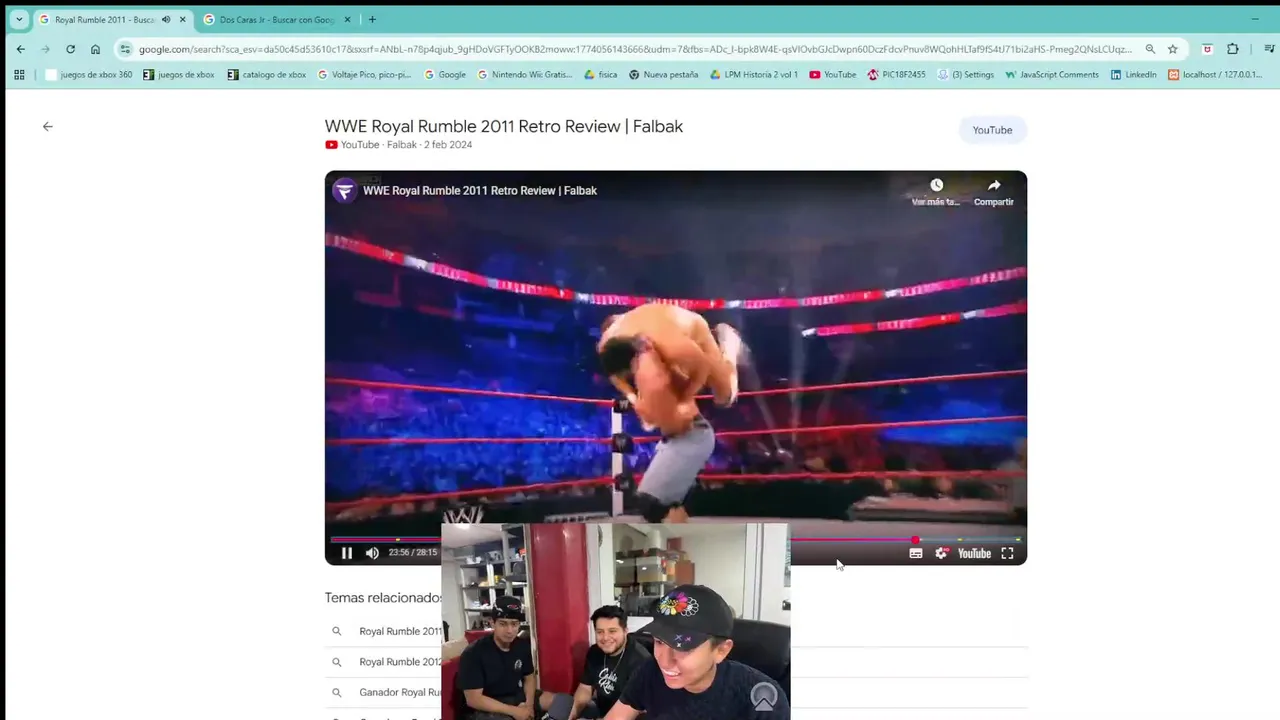Open YouTube bookmark
The height and width of the screenshot is (720, 1280).
click(x=833, y=74)
